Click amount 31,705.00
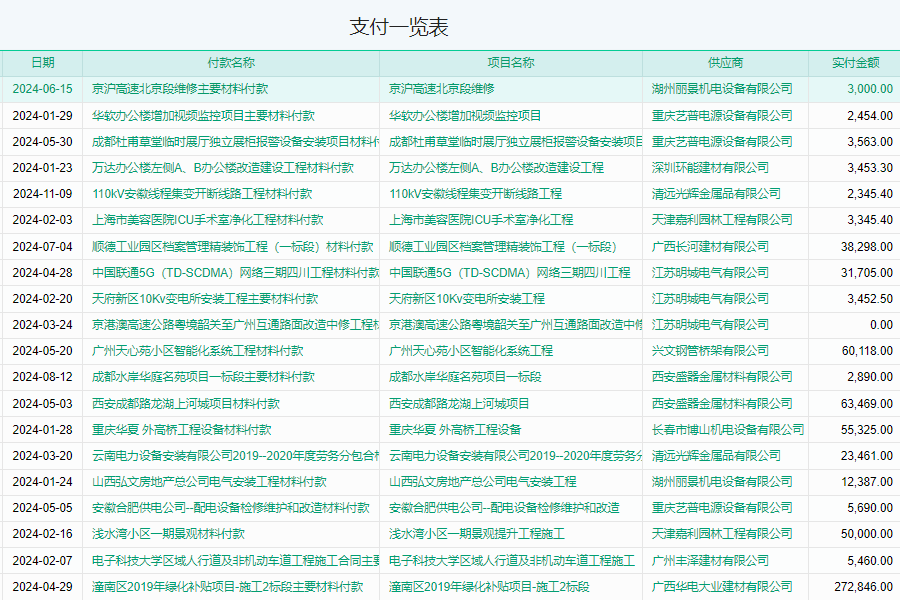This screenshot has width=900, height=600. point(867,272)
